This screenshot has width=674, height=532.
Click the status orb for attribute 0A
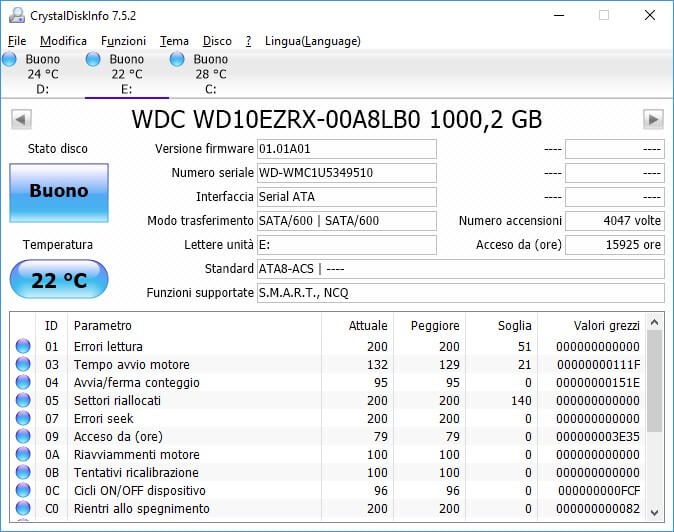click(x=23, y=454)
